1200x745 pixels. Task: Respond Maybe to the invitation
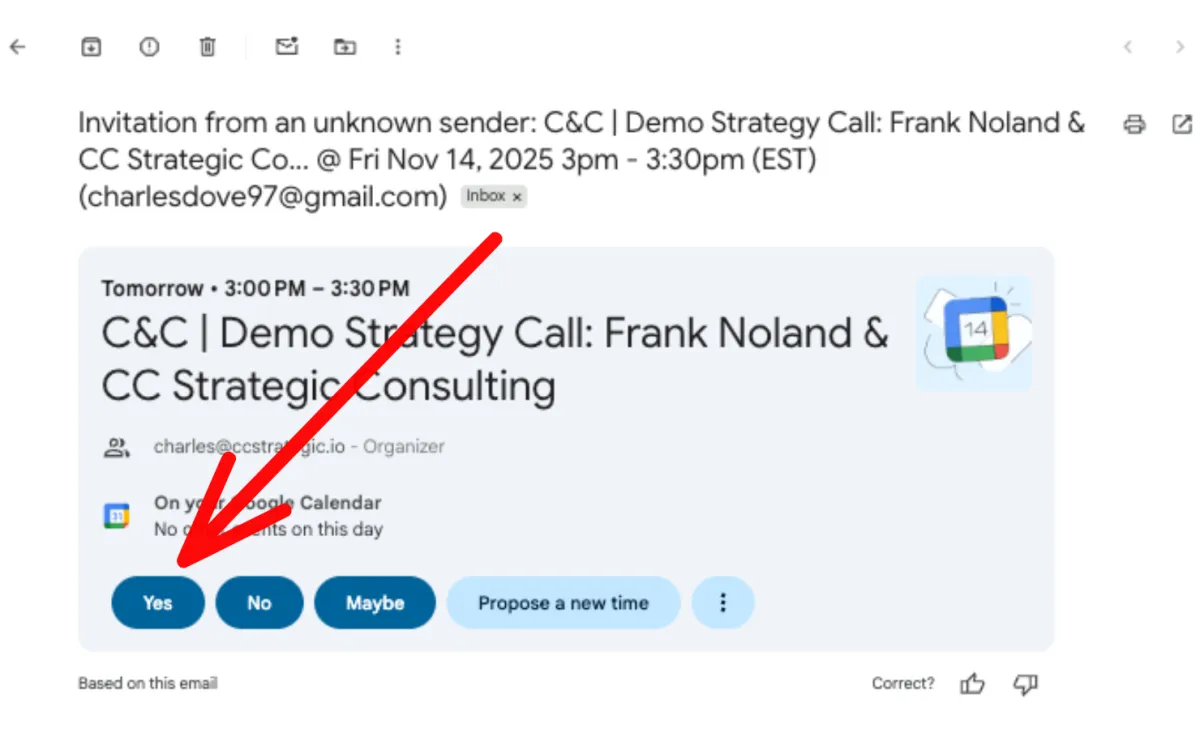pos(375,603)
